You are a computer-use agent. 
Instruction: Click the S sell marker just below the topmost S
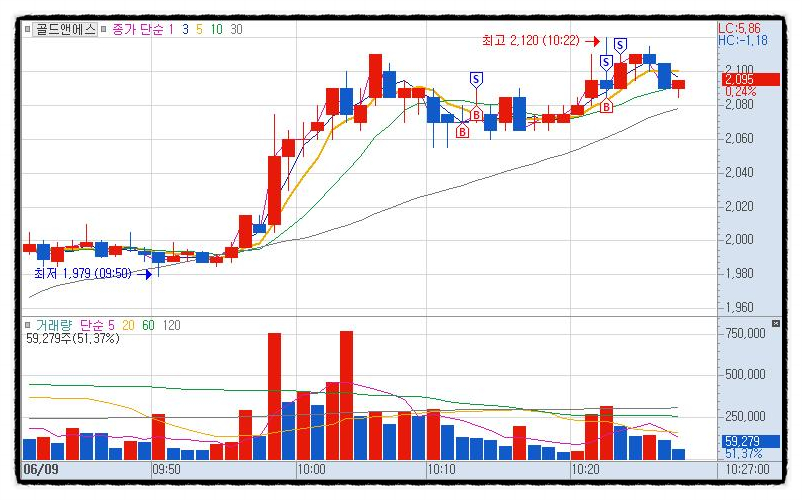(x=606, y=62)
